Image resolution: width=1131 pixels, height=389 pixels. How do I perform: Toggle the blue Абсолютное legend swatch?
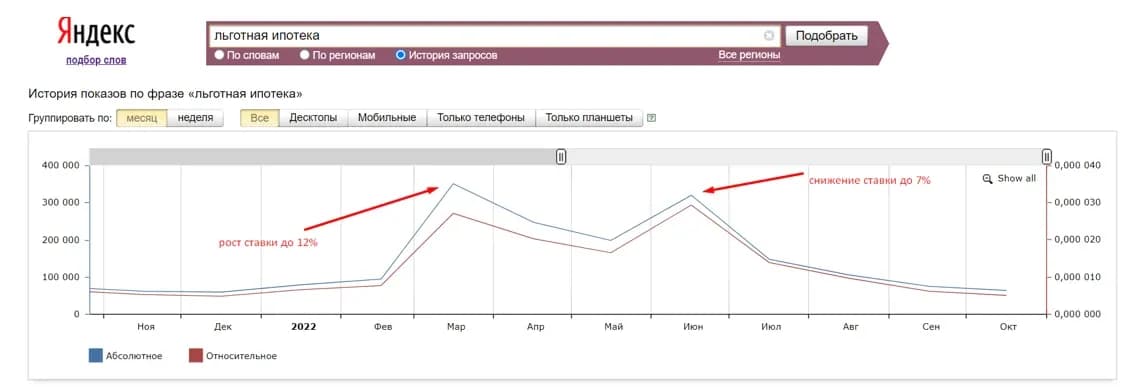pyautogui.click(x=95, y=355)
